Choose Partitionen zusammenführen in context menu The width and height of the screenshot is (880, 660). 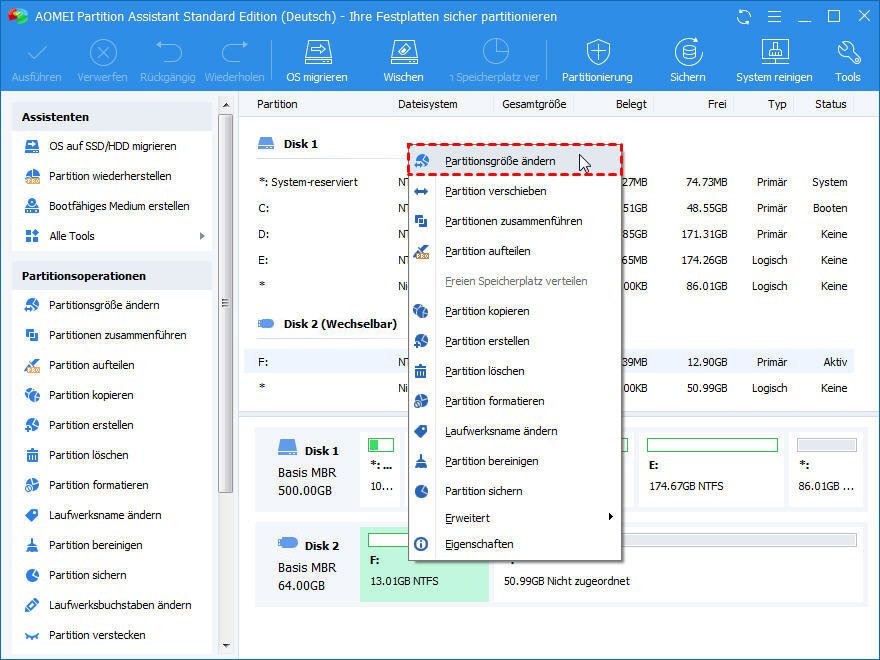point(515,221)
